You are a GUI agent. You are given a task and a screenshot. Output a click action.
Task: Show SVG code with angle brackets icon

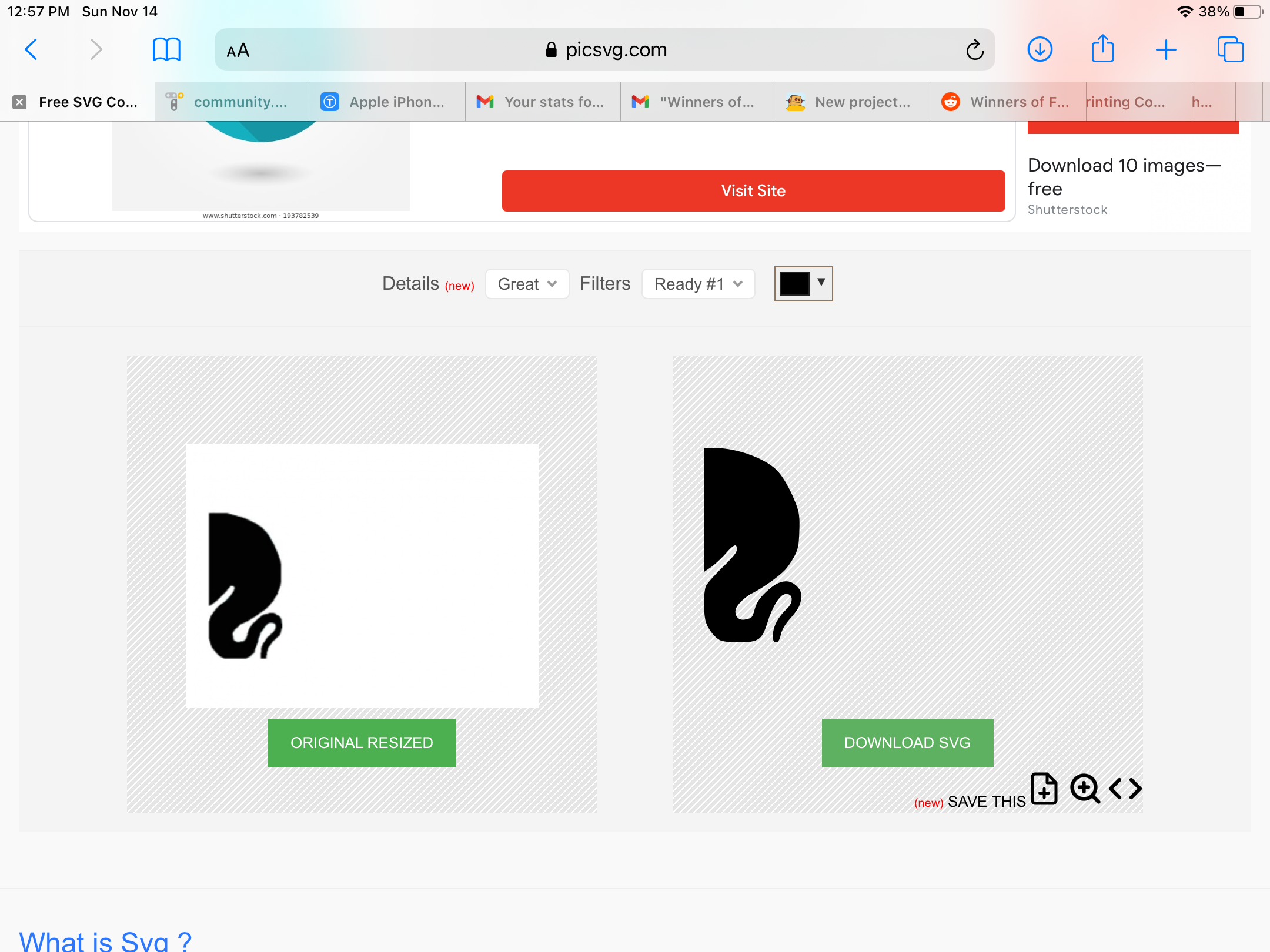[1125, 789]
